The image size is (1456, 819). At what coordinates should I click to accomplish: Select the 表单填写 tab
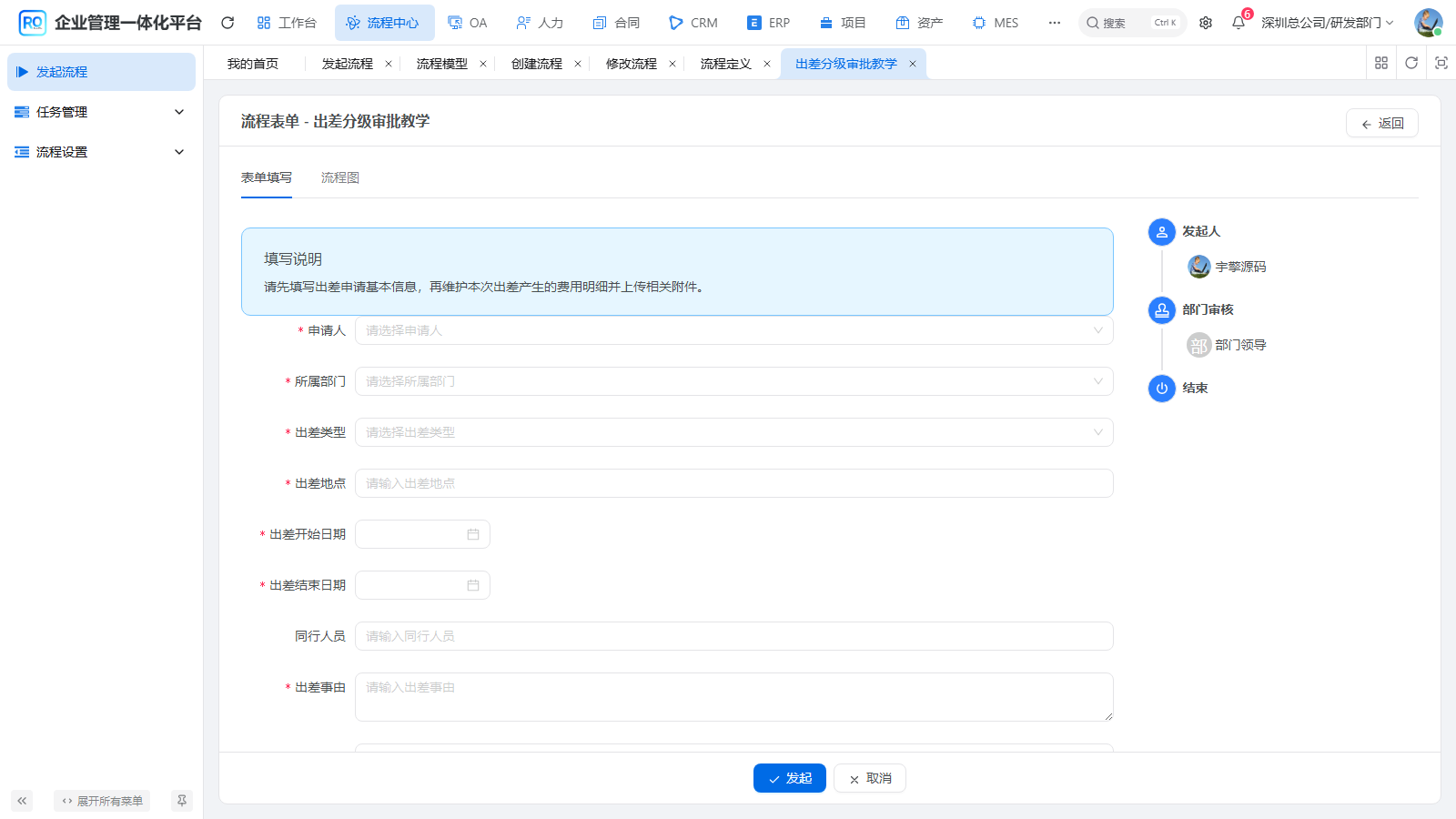[267, 177]
